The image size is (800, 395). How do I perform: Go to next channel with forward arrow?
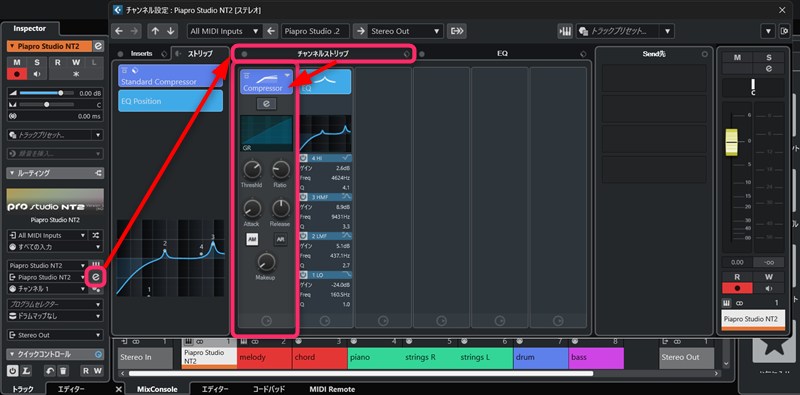tap(134, 31)
